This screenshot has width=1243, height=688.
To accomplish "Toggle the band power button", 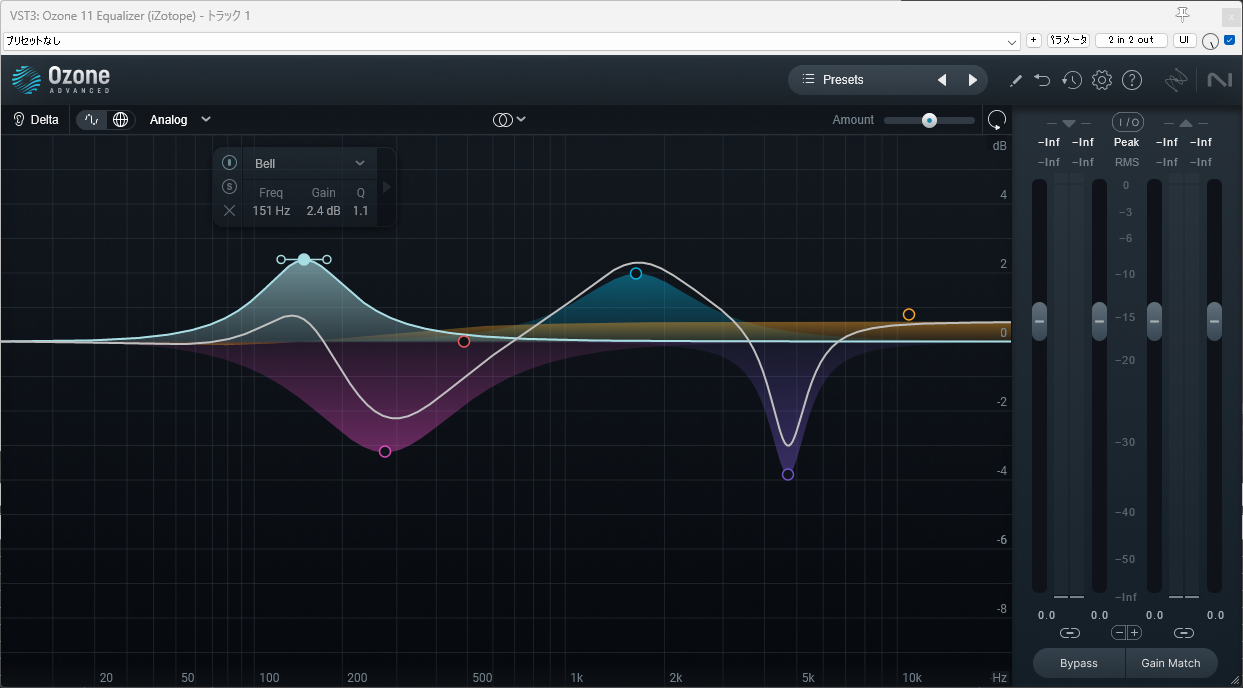I will point(229,163).
